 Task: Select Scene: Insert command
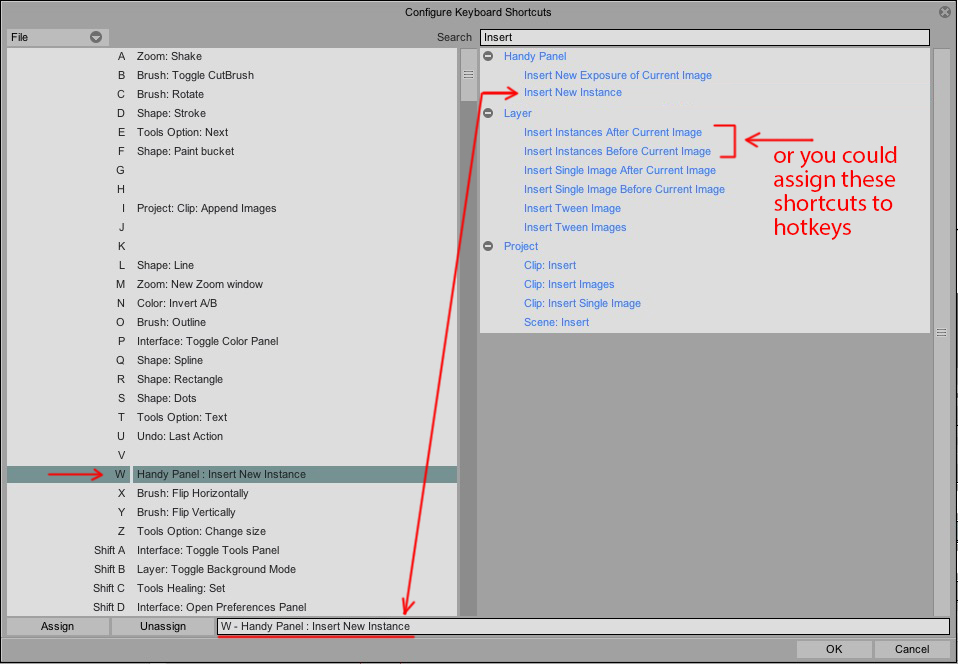[x=556, y=322]
